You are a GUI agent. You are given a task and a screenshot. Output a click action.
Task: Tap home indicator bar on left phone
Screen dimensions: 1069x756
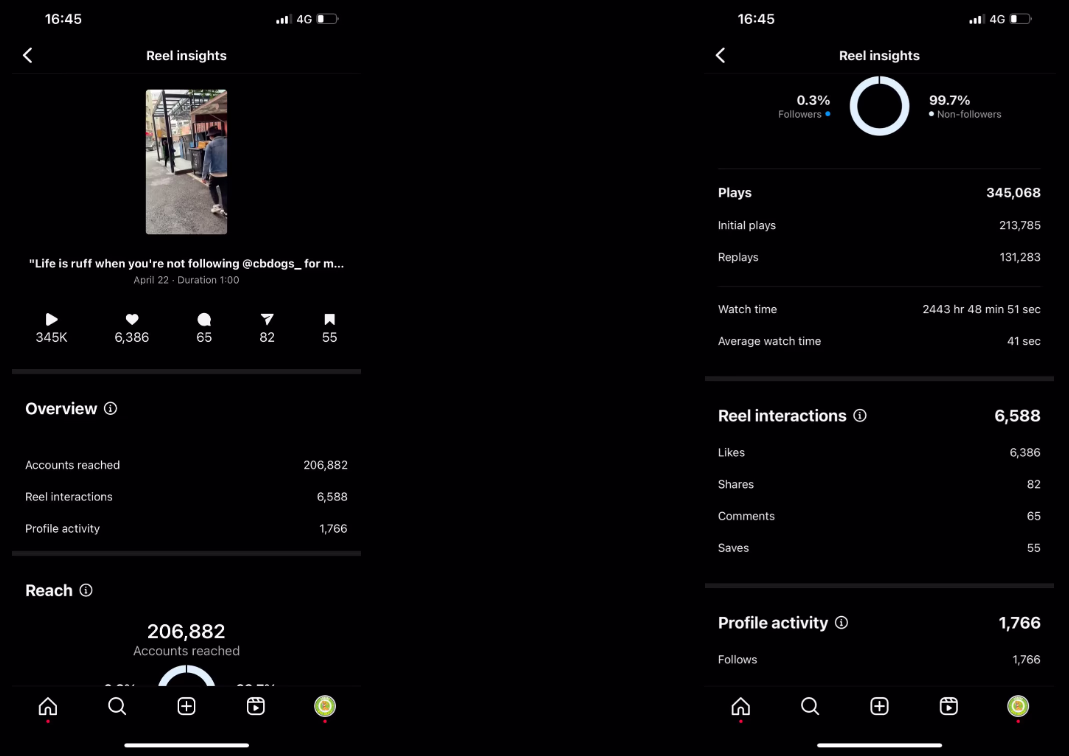click(x=186, y=745)
